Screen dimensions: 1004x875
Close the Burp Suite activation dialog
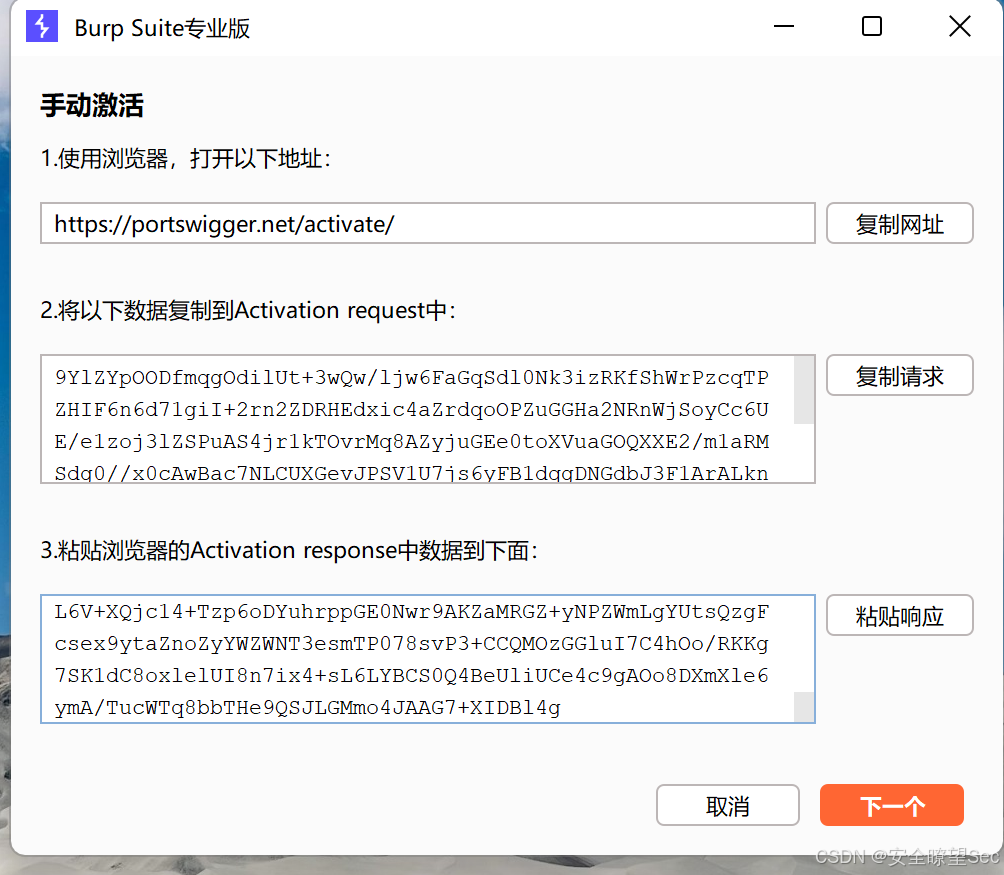(x=960, y=26)
